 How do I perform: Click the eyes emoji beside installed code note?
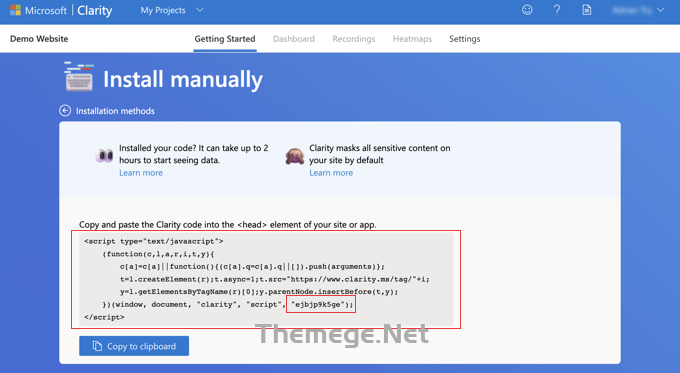(105, 155)
